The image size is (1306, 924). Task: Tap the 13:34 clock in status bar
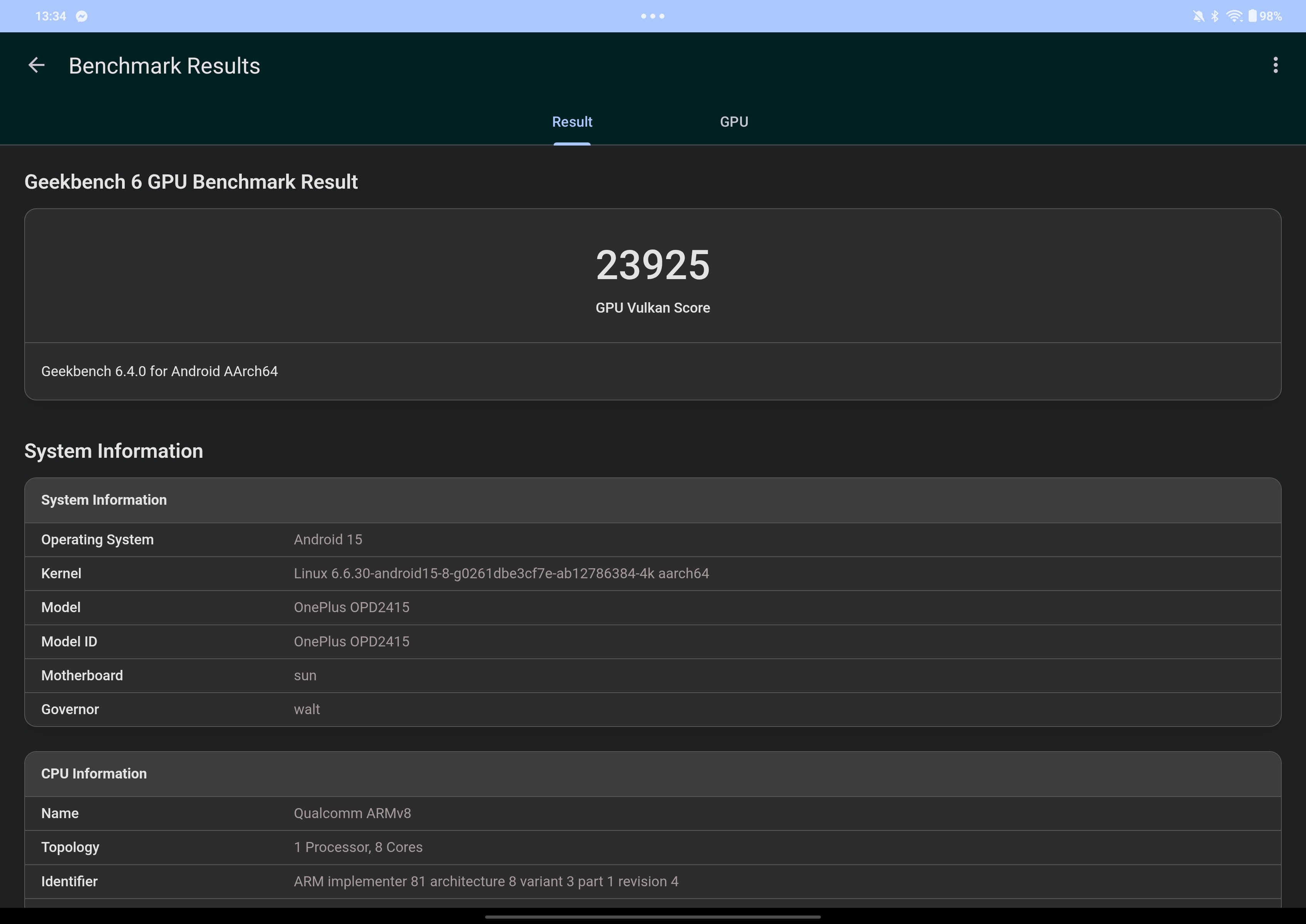click(x=51, y=17)
